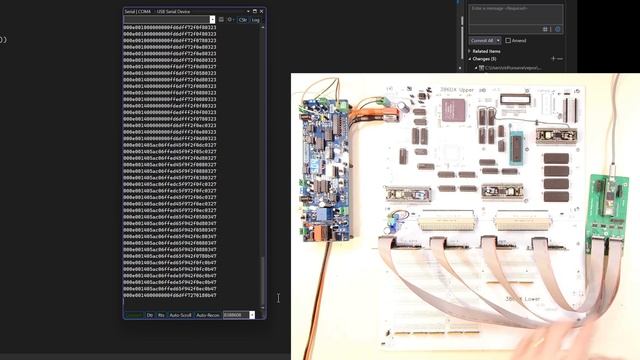Image resolution: width=640 pixels, height=360 pixels.
Task: Collapse the C:\Users repository path node
Action: click(476, 68)
